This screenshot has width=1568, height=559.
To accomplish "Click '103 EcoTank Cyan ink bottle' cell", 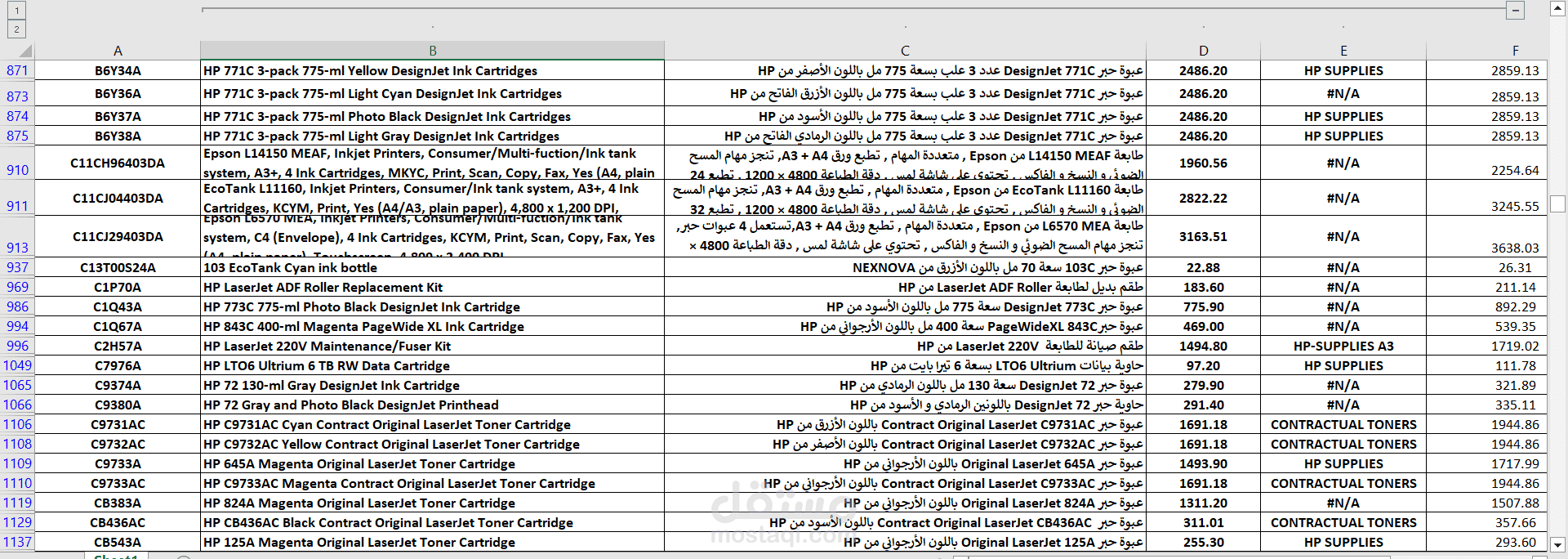I will click(432, 267).
